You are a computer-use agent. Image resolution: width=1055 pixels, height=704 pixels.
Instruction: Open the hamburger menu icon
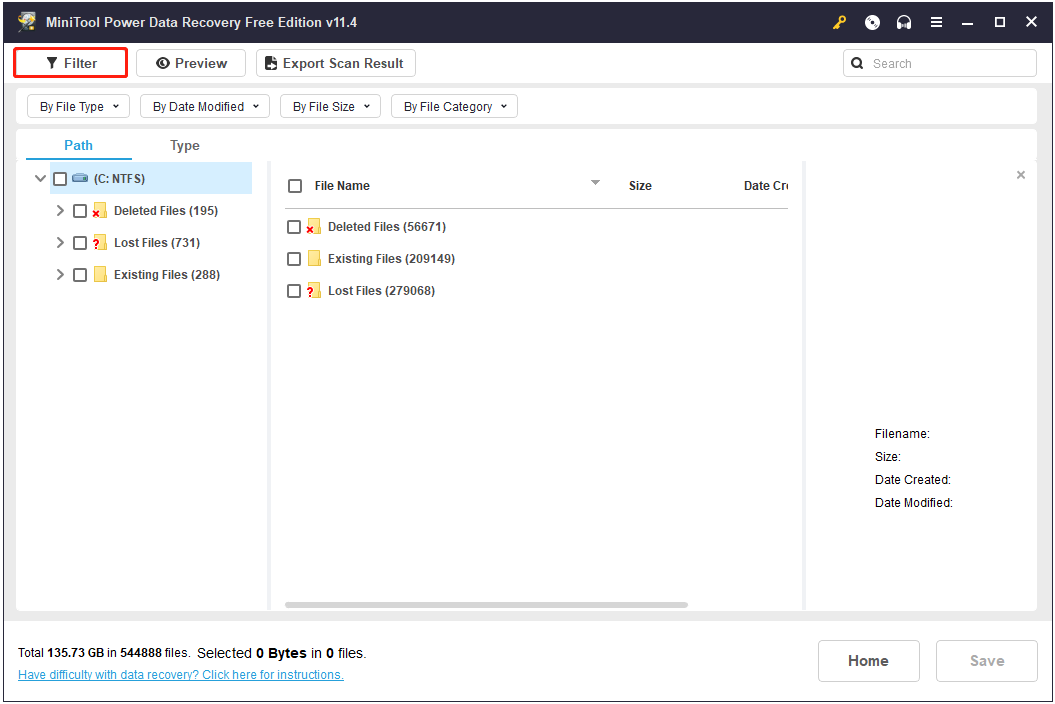click(x=936, y=22)
